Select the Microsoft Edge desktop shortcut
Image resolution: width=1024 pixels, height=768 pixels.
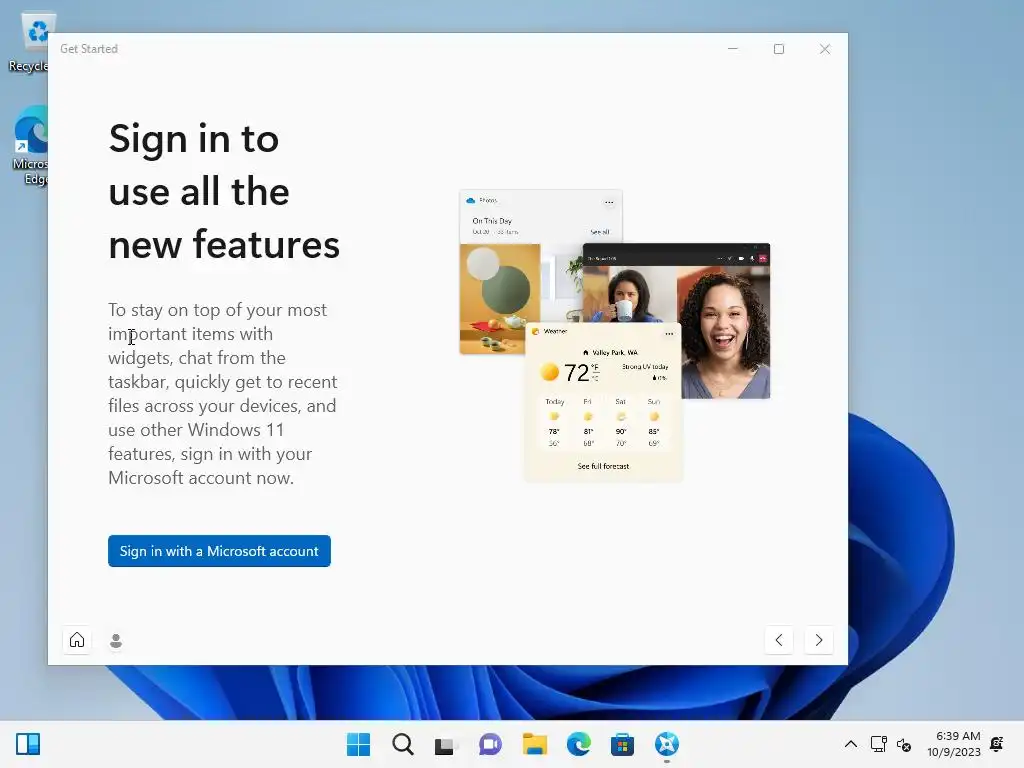[x=30, y=146]
